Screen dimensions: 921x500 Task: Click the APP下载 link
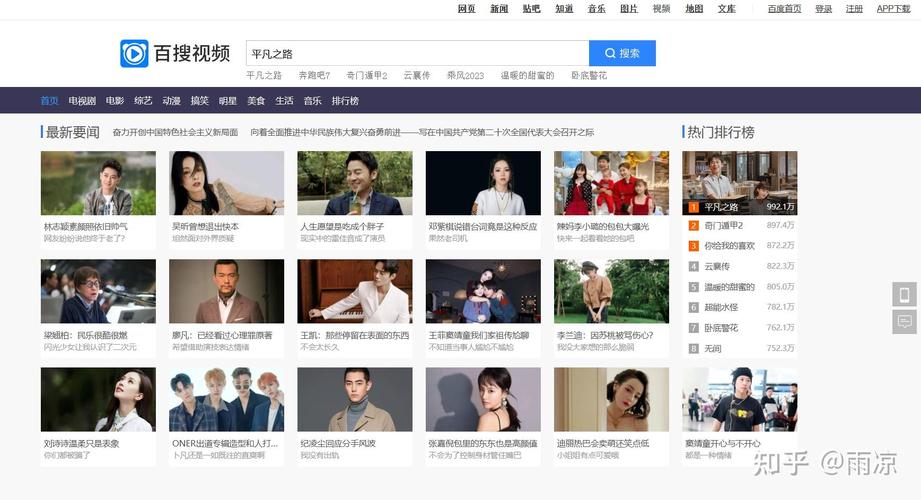893,8
